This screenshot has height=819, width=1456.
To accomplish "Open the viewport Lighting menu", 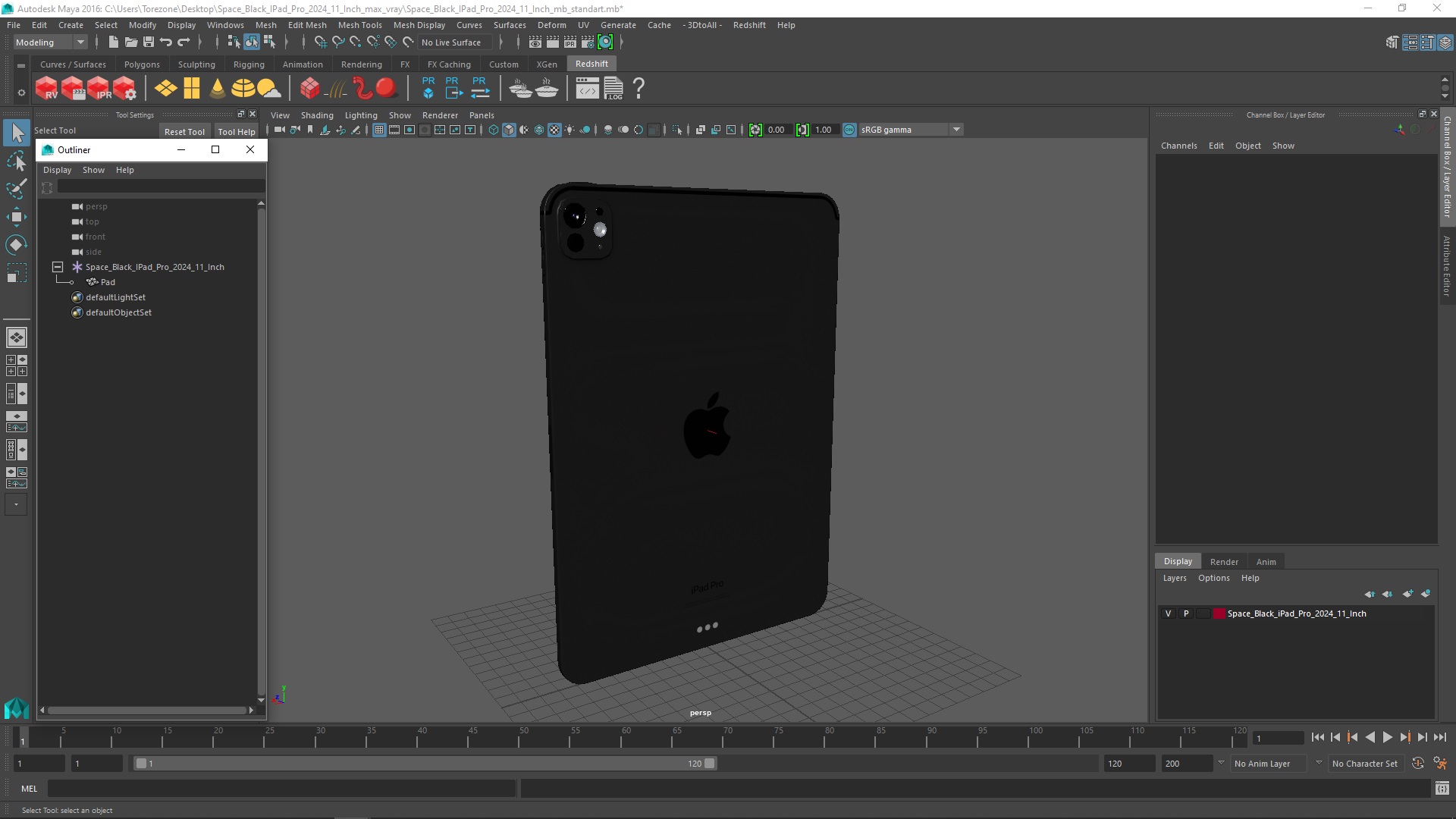I will click(361, 115).
